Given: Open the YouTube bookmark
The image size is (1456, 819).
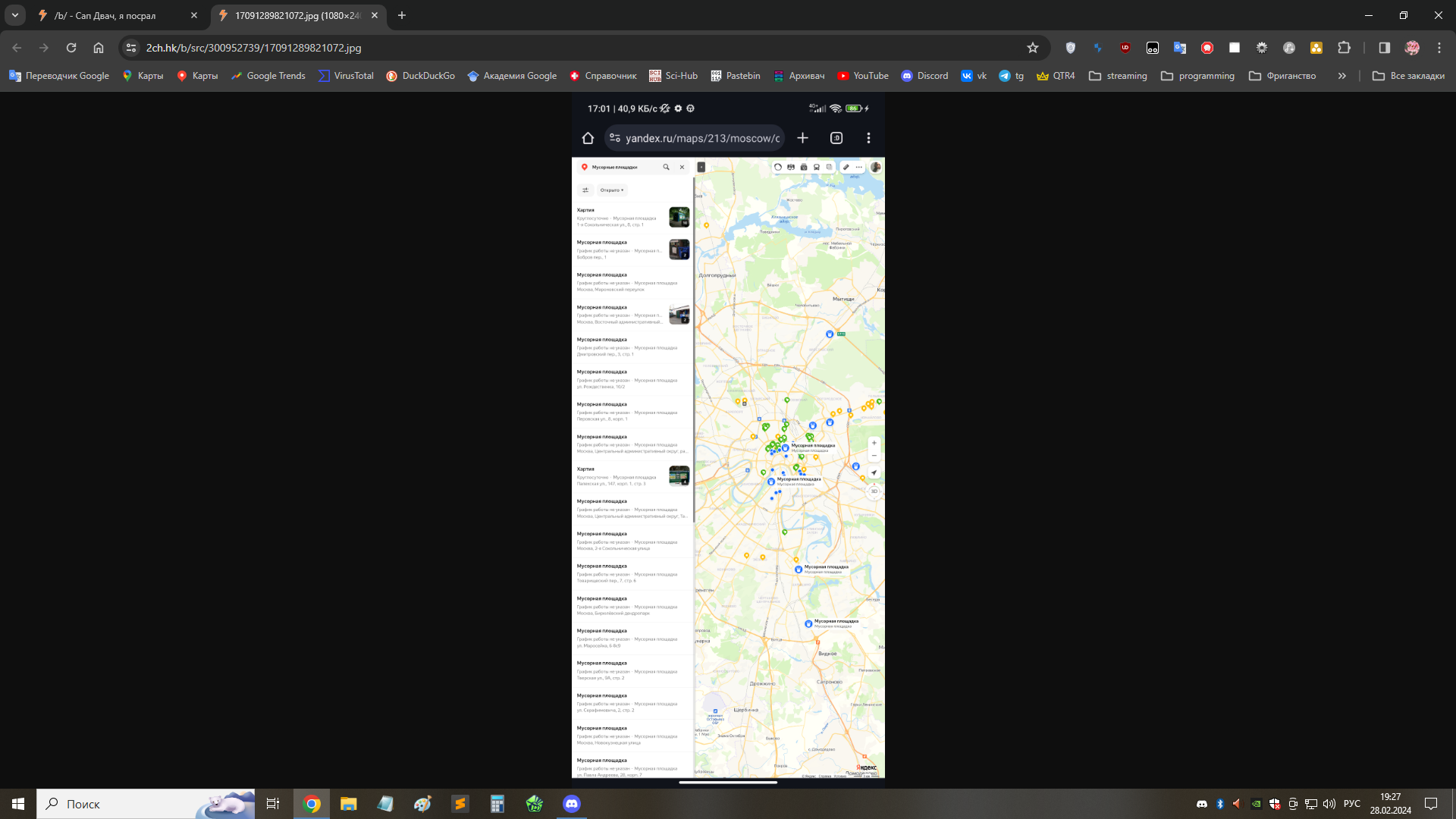Looking at the screenshot, I should tap(863, 76).
